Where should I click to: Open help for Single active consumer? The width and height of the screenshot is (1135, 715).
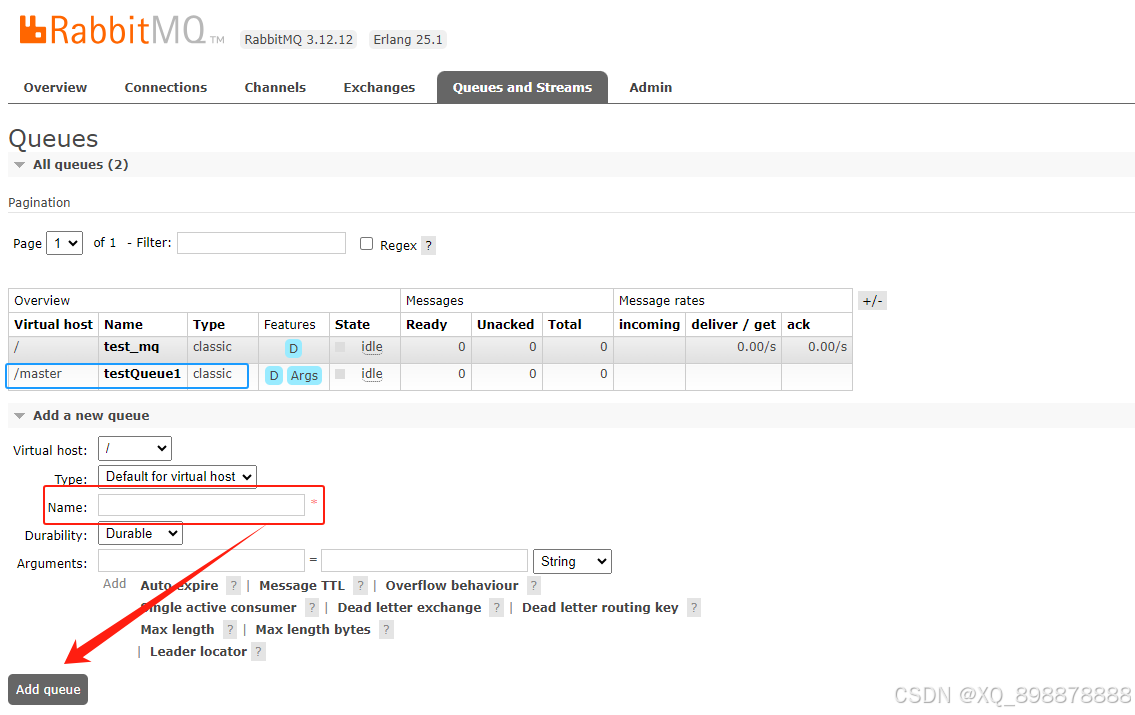click(311, 608)
